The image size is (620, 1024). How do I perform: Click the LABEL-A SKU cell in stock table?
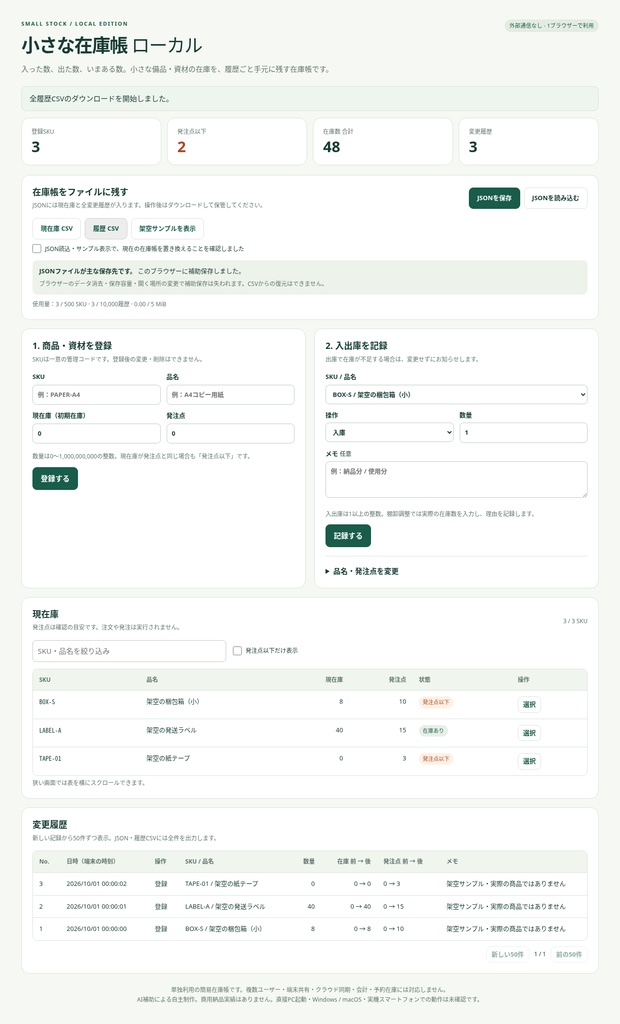pyautogui.click(x=50, y=730)
